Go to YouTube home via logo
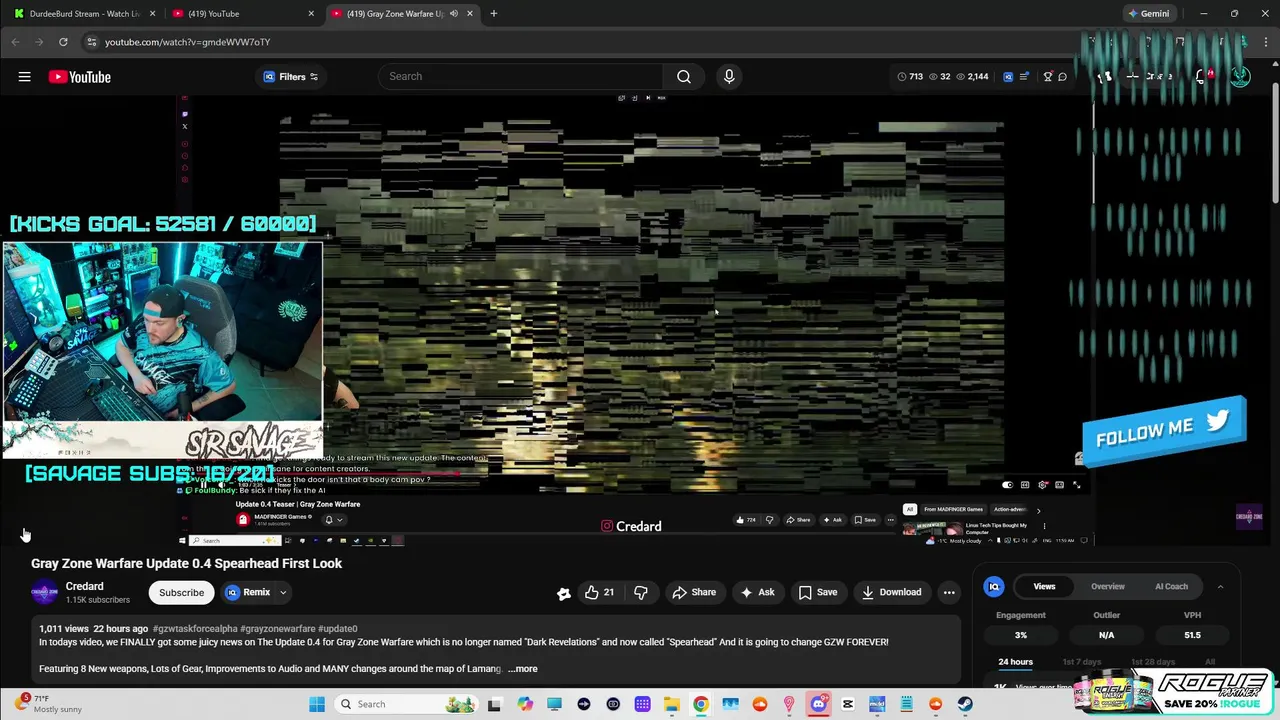 [x=79, y=77]
